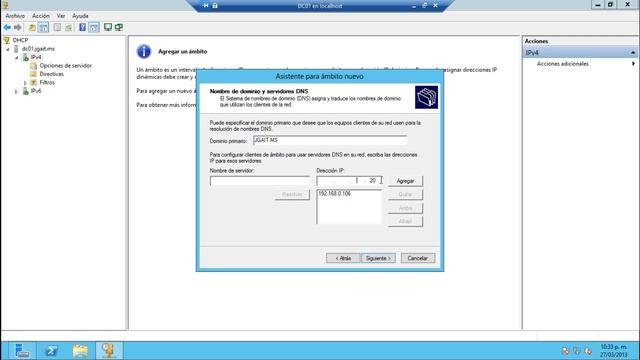Collapse the IPv4 section in Acciones pane

[x=633, y=53]
